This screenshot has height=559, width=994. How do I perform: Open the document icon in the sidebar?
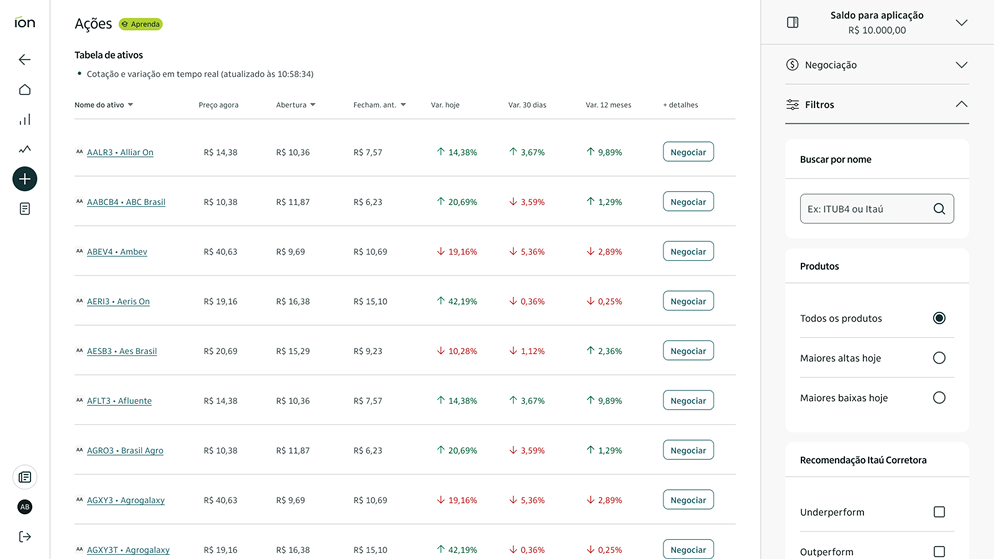coord(24,209)
